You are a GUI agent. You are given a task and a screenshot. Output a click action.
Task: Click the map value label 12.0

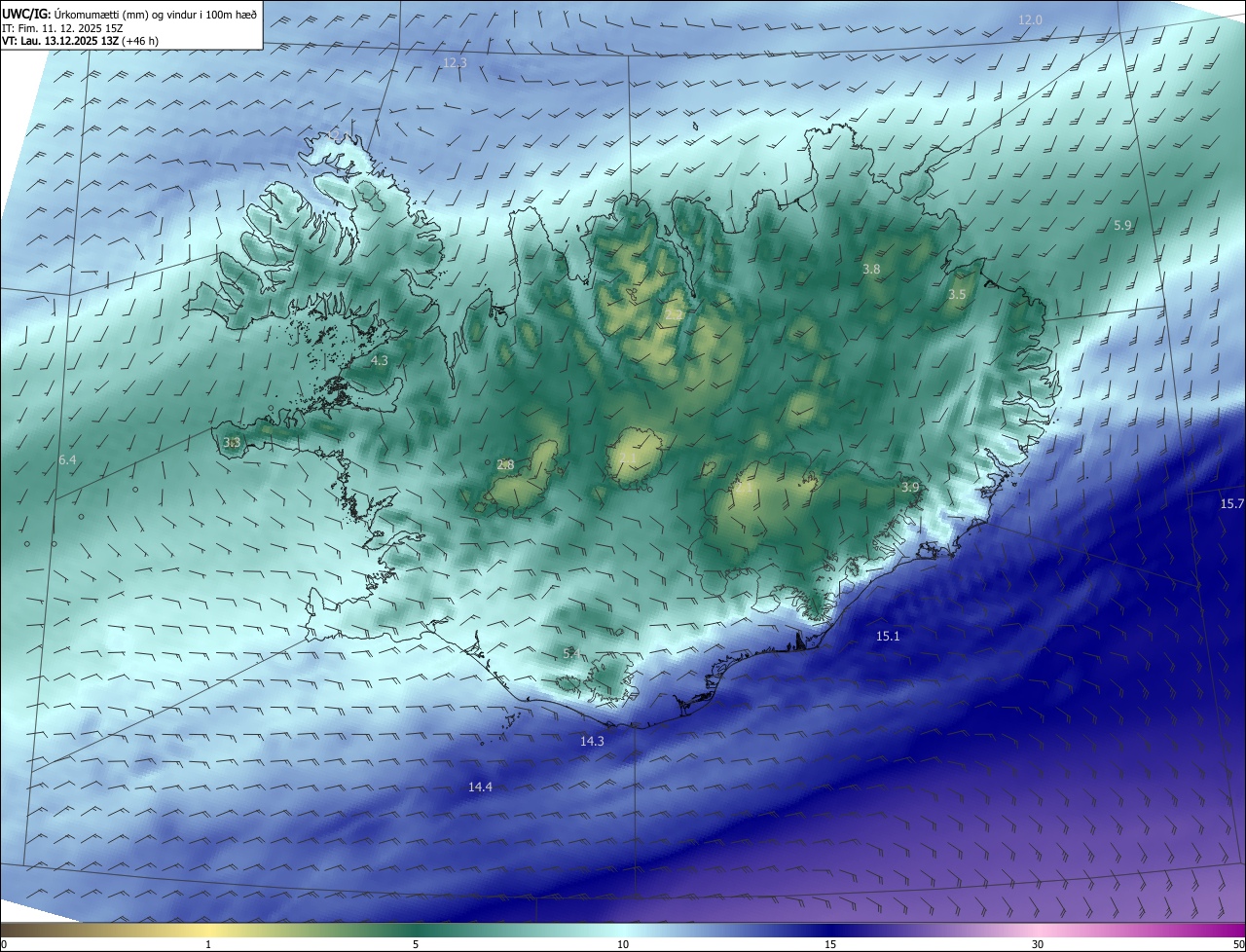1030,19
